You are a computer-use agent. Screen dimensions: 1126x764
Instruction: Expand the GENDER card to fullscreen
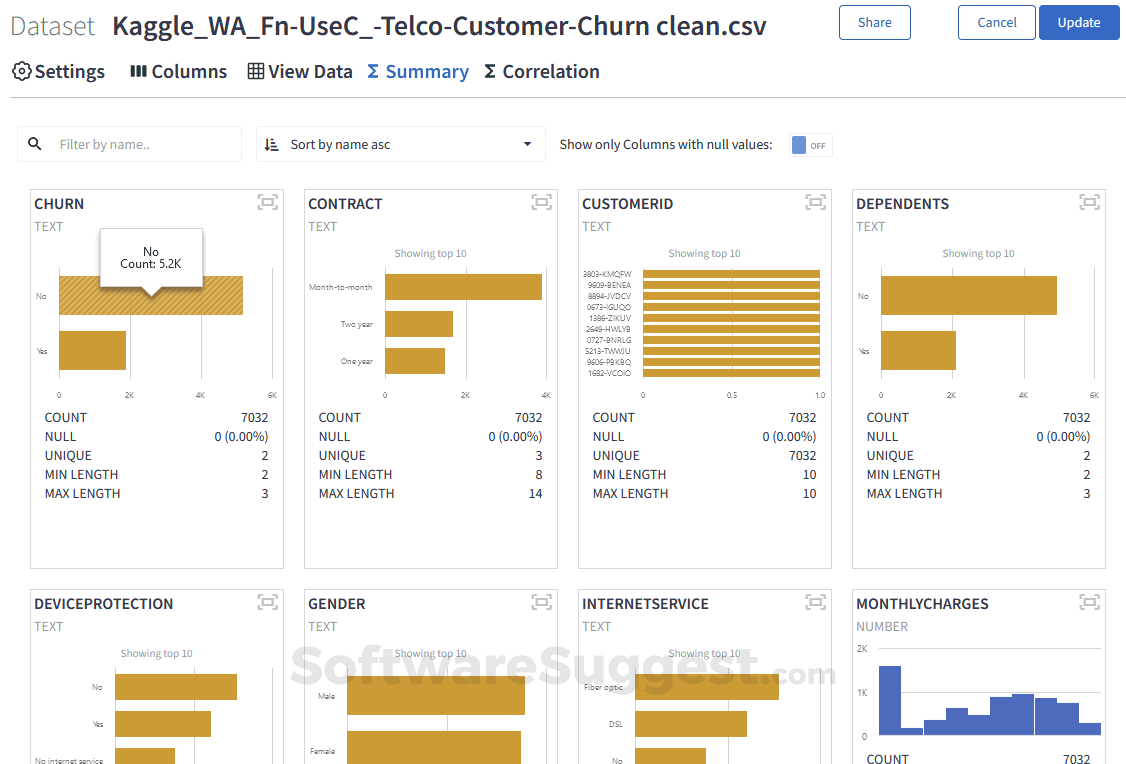pyautogui.click(x=541, y=602)
